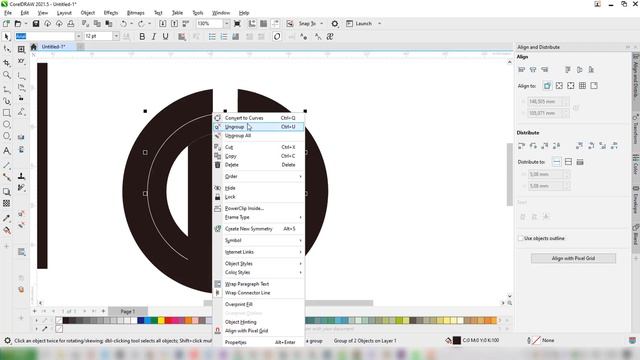This screenshot has height=360, width=640.
Task: Expand the Order submenu
Action: [259, 176]
